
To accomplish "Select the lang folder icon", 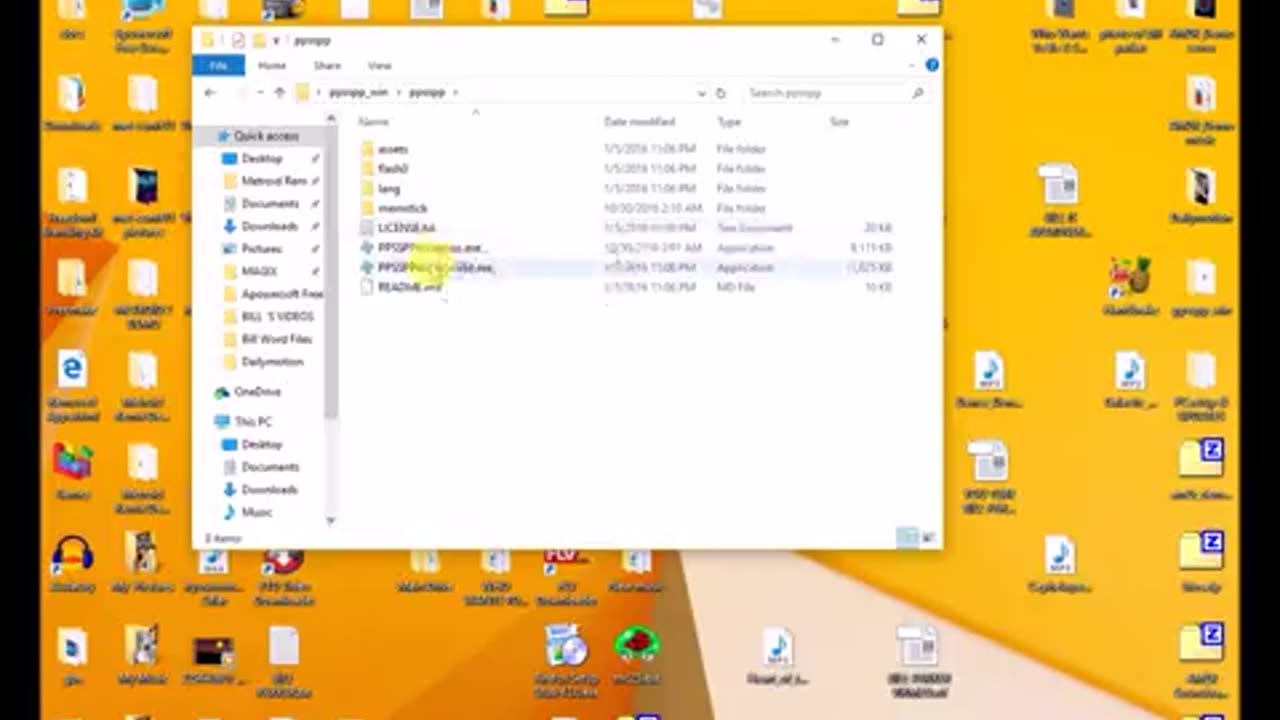I will [x=367, y=188].
